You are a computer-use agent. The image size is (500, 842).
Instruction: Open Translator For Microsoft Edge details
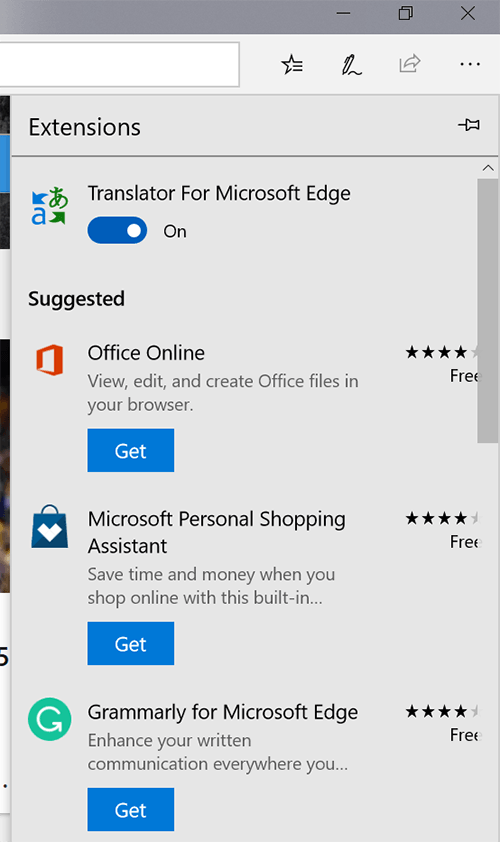219,194
